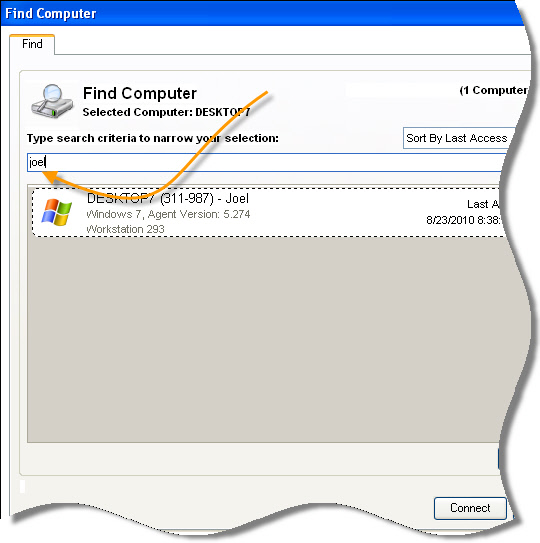
Task: Open the Sort By Last Access dropdown
Action: (459, 138)
